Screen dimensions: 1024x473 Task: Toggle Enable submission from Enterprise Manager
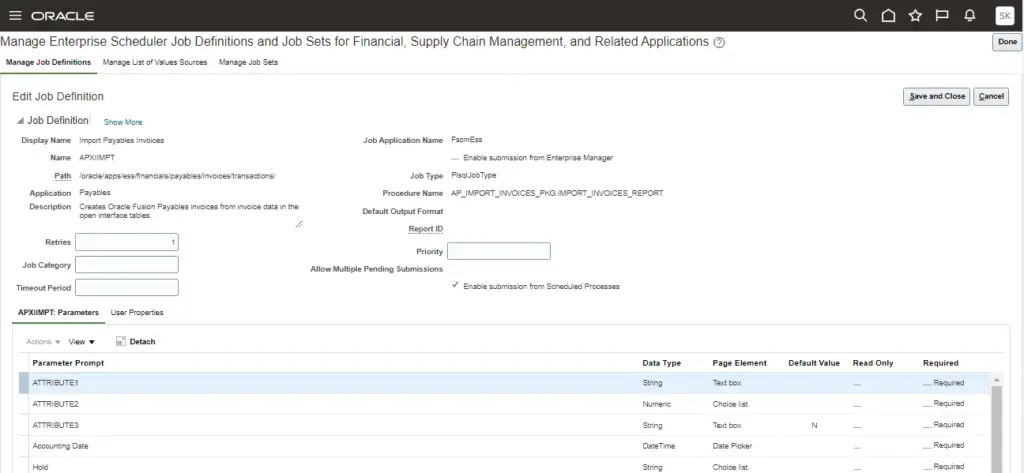coord(456,158)
